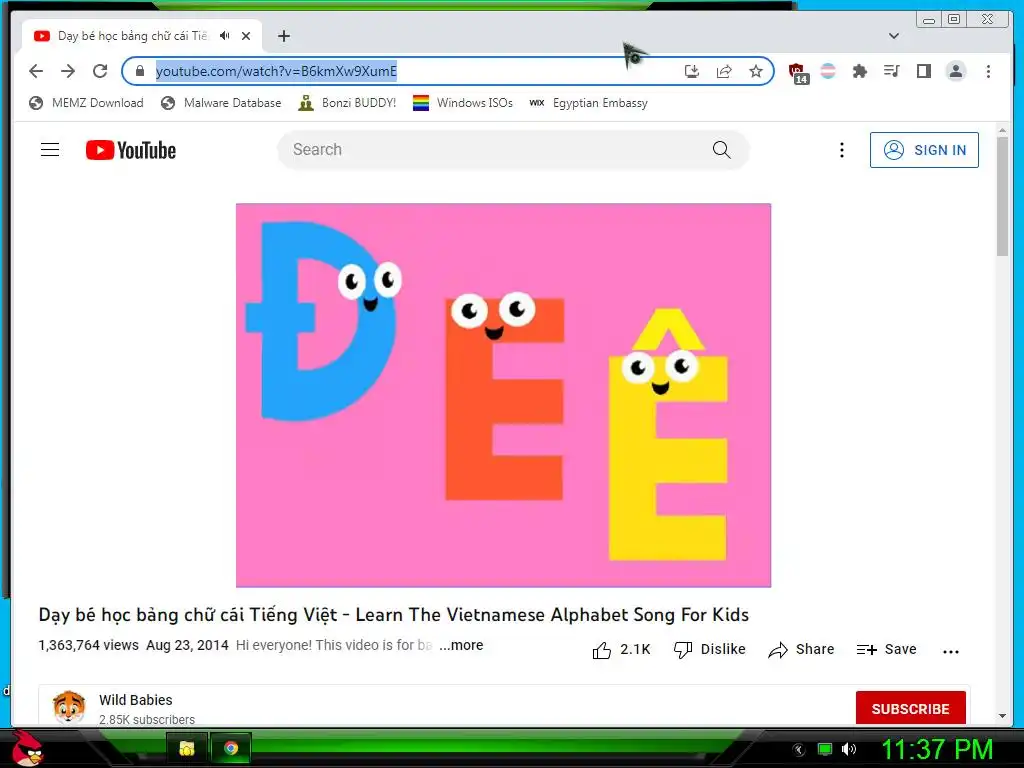This screenshot has height=768, width=1024.
Task: Click the Aug 23, 2014 upload date
Action: pyautogui.click(x=187, y=645)
